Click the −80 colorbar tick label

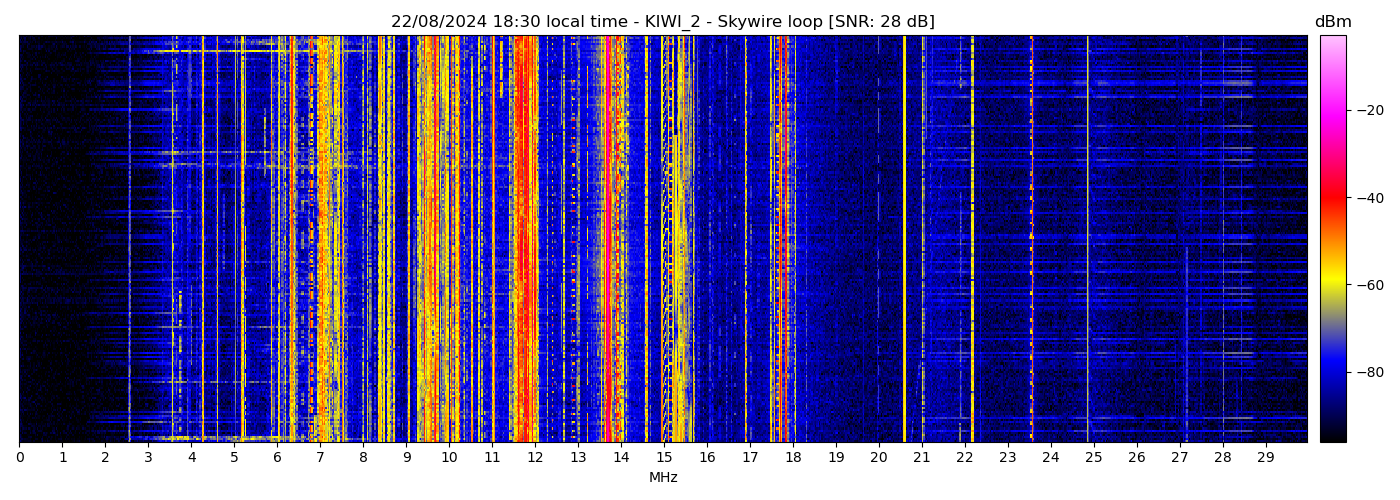click(x=1368, y=372)
